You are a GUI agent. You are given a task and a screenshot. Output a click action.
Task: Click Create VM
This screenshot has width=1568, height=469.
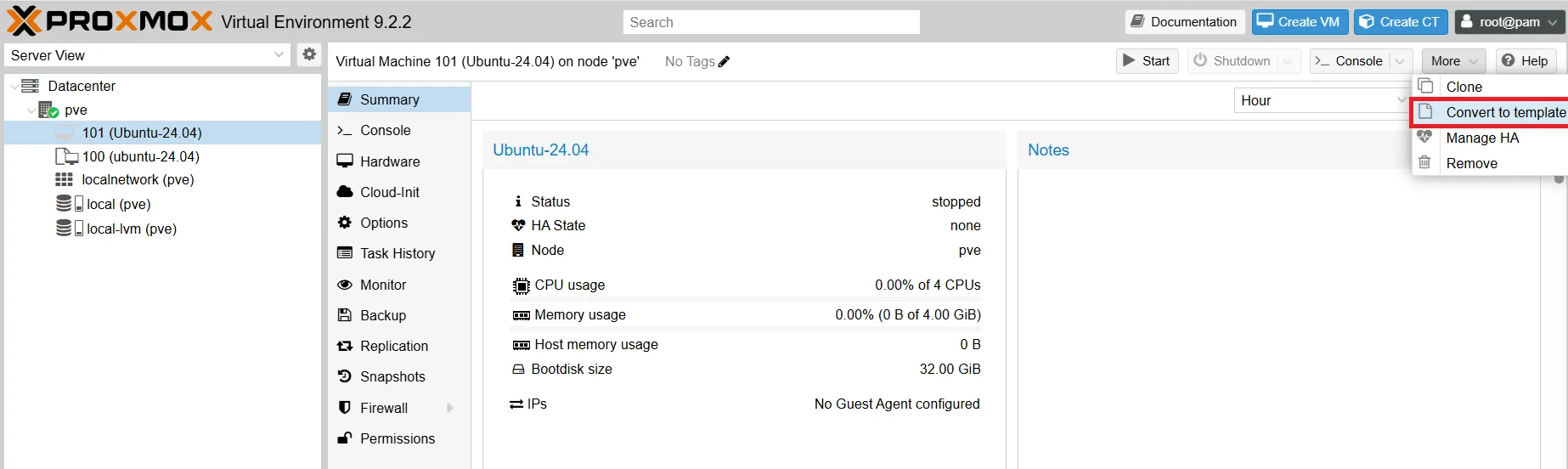point(1300,22)
